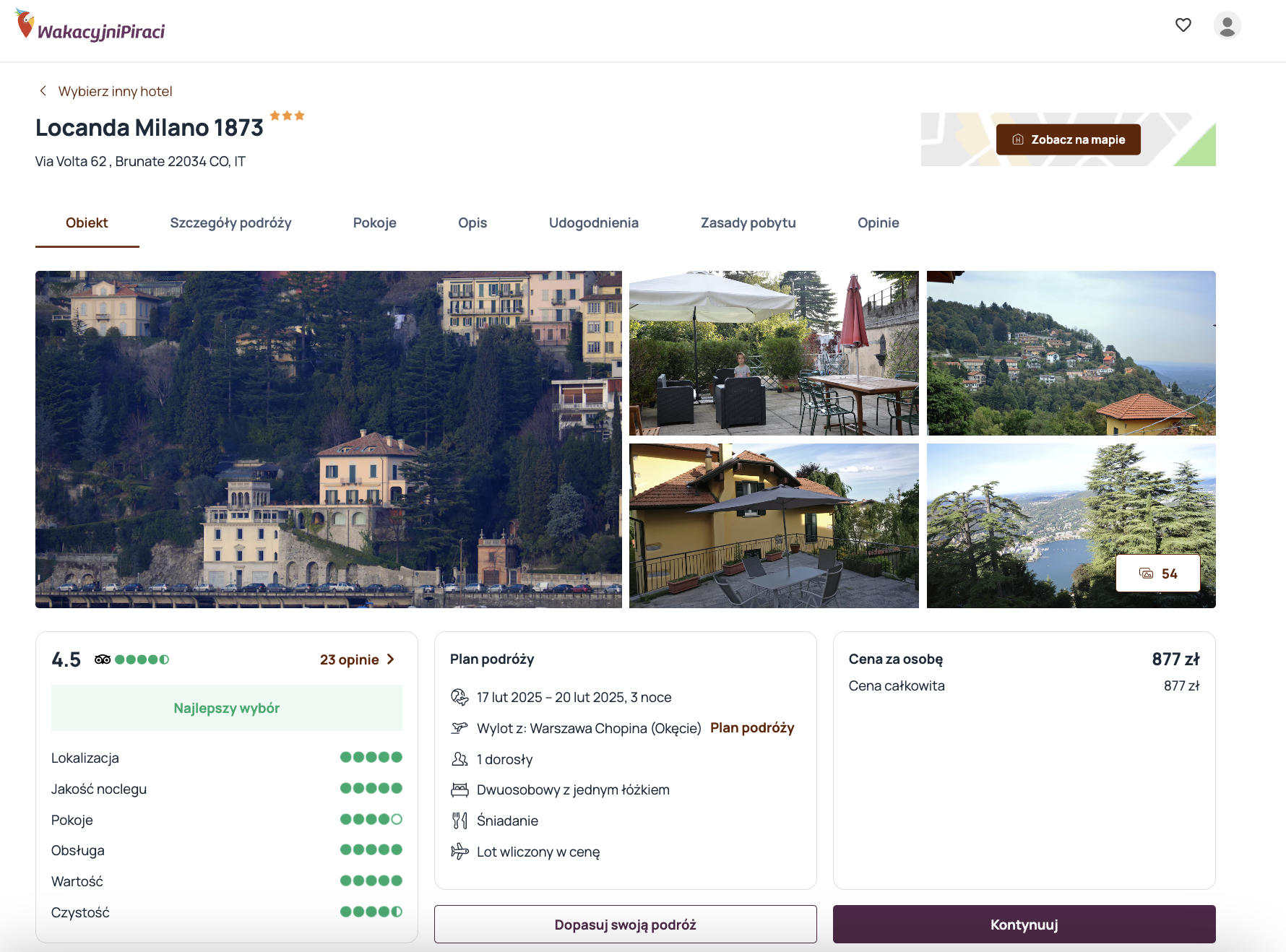This screenshot has height=952, width=1286.
Task: Click the Jakość noclegu rating dots
Action: coord(371,788)
